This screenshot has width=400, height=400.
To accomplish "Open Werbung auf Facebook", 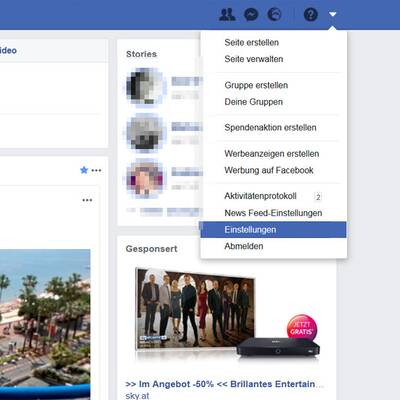I will point(269,170).
